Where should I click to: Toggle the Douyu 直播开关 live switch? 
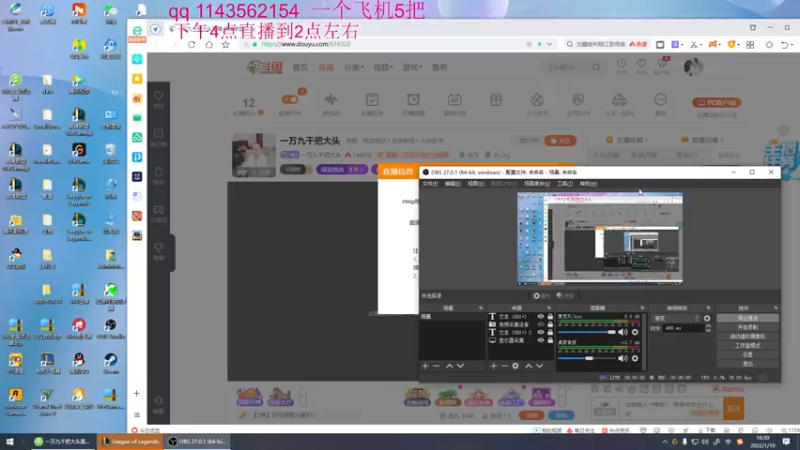pyautogui.click(x=290, y=99)
